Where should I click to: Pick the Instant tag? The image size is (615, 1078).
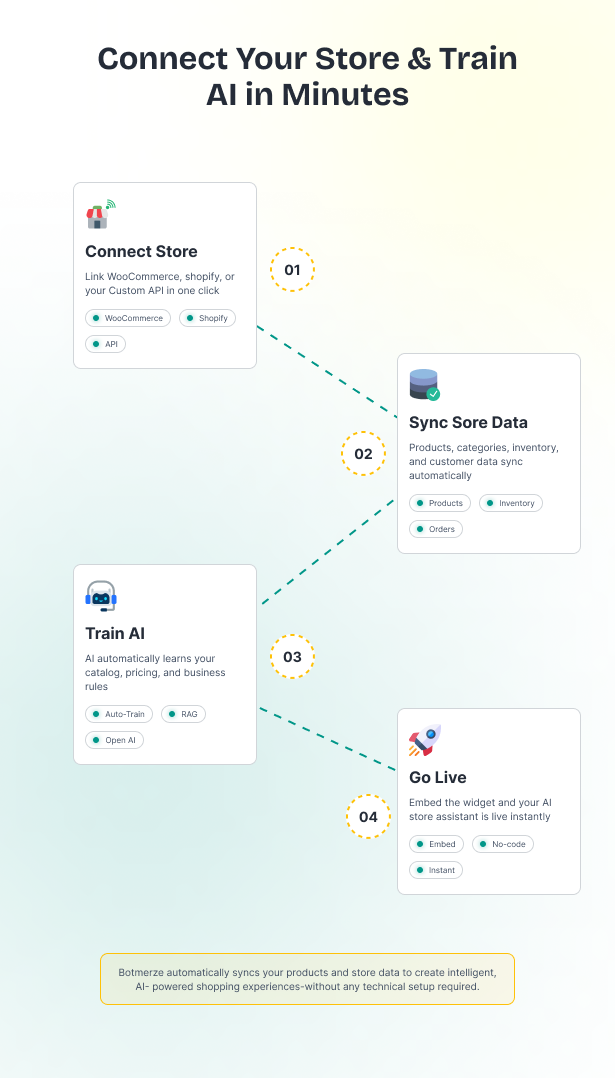pos(436,870)
